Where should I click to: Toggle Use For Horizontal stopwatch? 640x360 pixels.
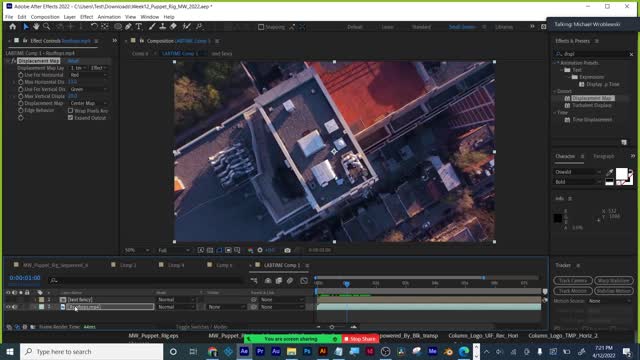(20, 75)
